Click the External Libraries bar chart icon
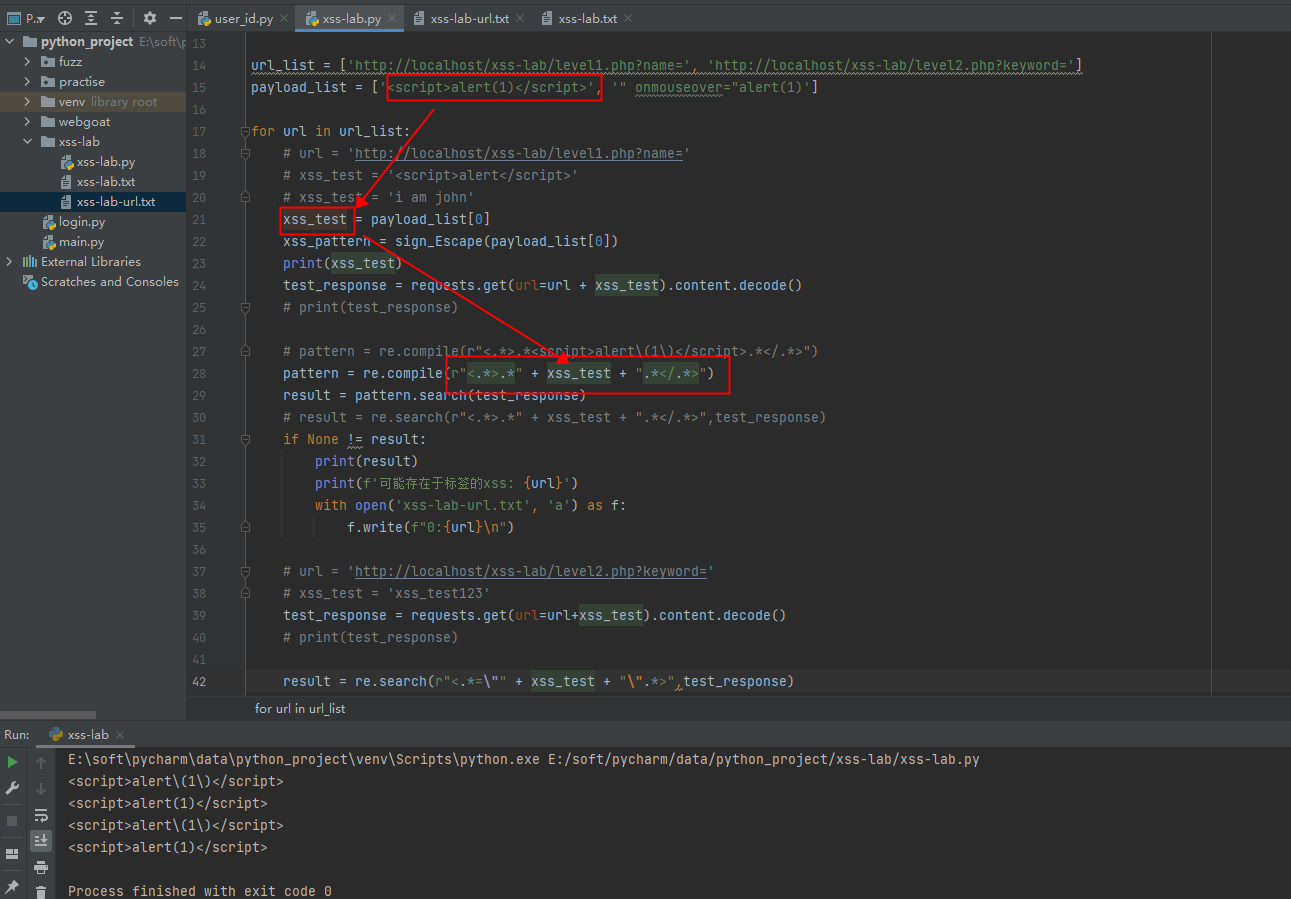This screenshot has width=1291, height=899. point(30,262)
